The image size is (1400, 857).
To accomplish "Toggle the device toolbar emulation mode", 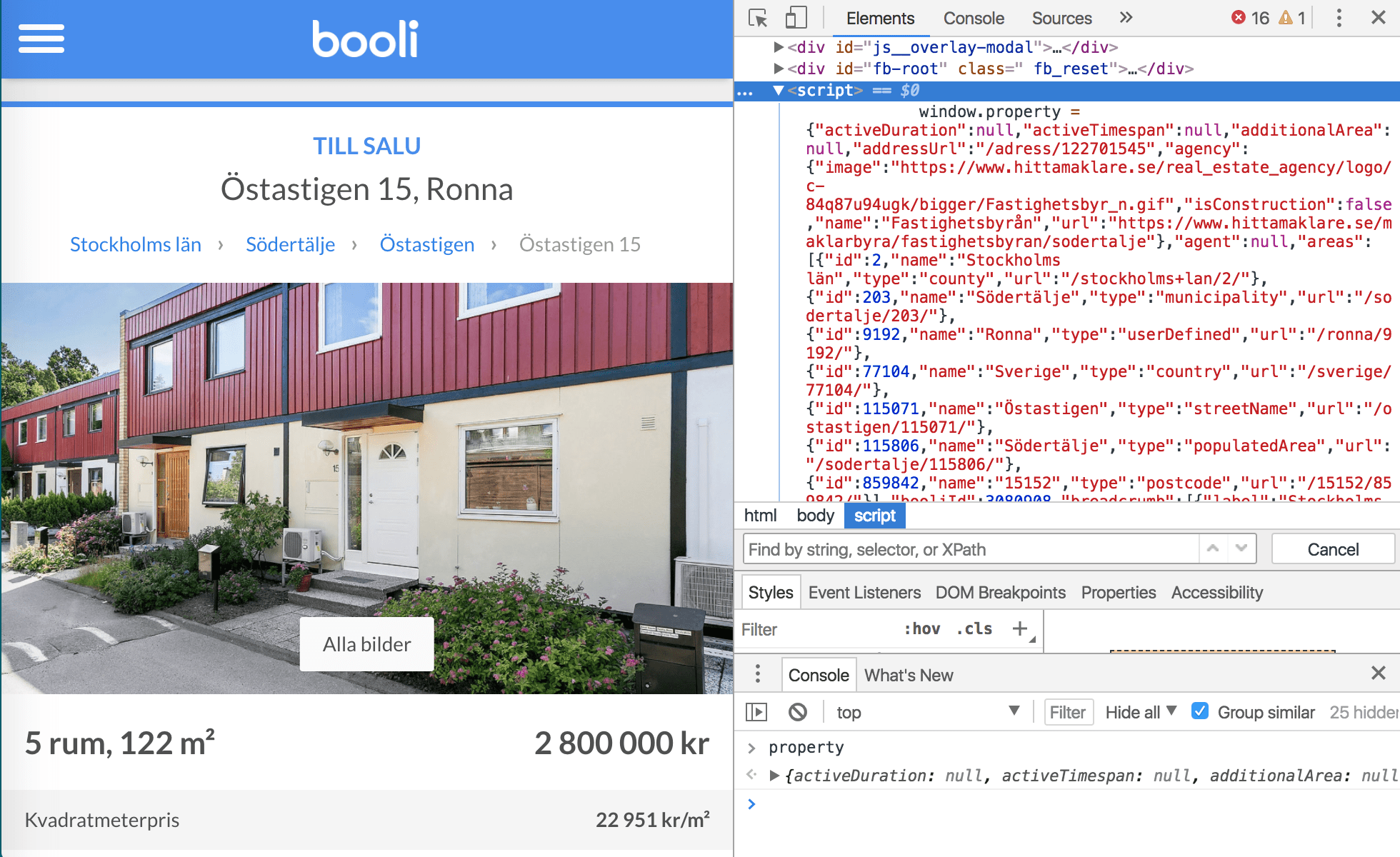I will click(x=795, y=18).
